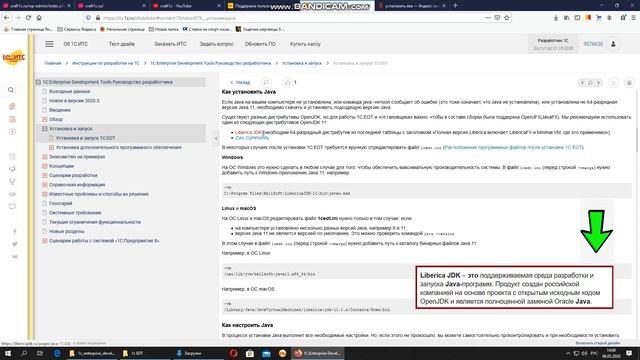Viewport: 640px width, 360px height.
Task: Open the VK icon in left sidebar
Action: [x=15, y=256]
